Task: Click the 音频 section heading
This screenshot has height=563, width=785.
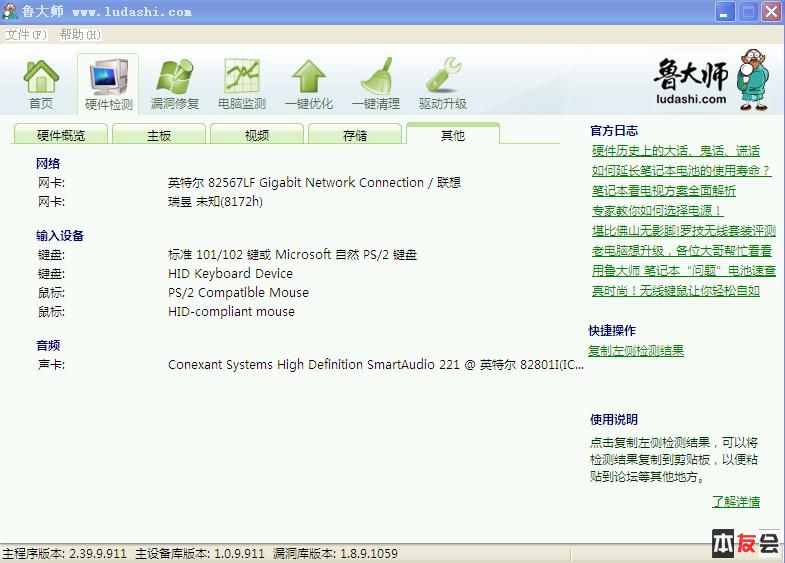Action: pos(48,345)
